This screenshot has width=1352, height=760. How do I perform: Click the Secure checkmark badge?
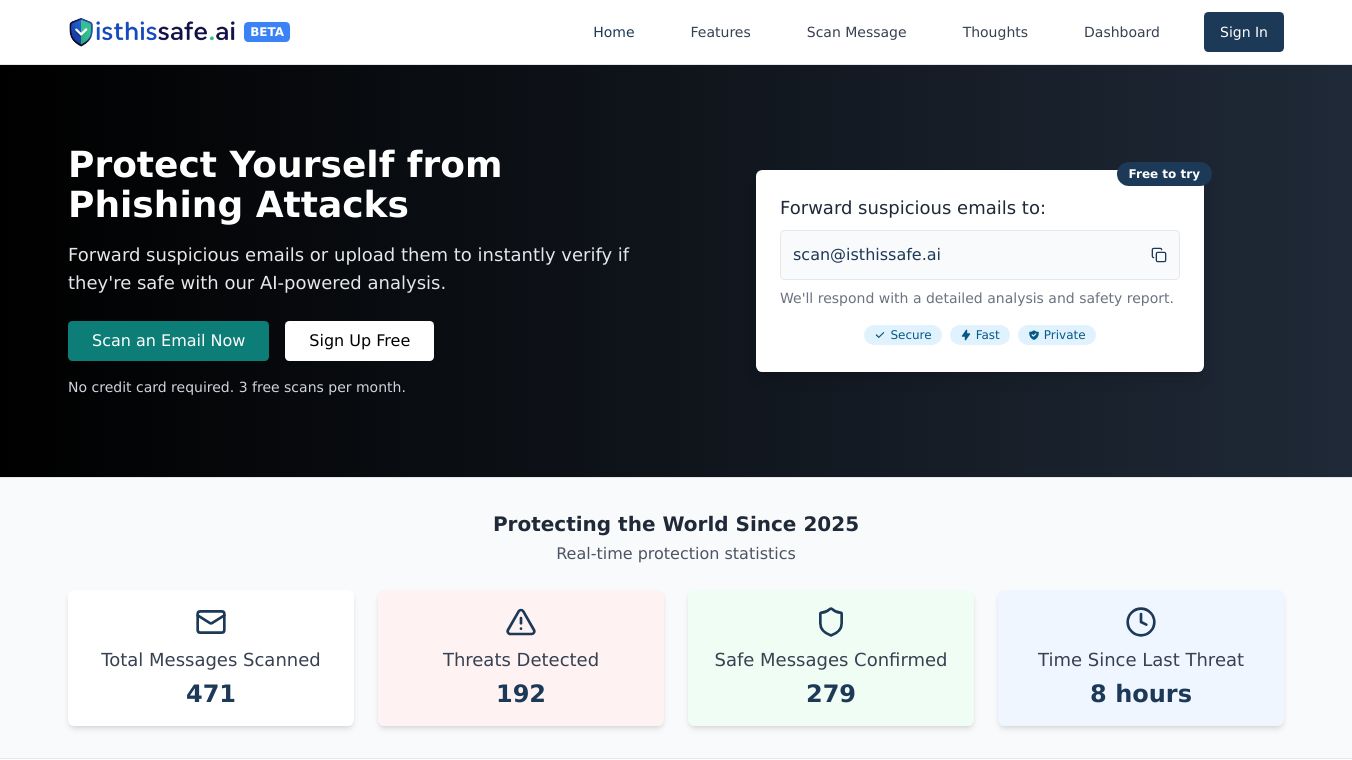(903, 335)
